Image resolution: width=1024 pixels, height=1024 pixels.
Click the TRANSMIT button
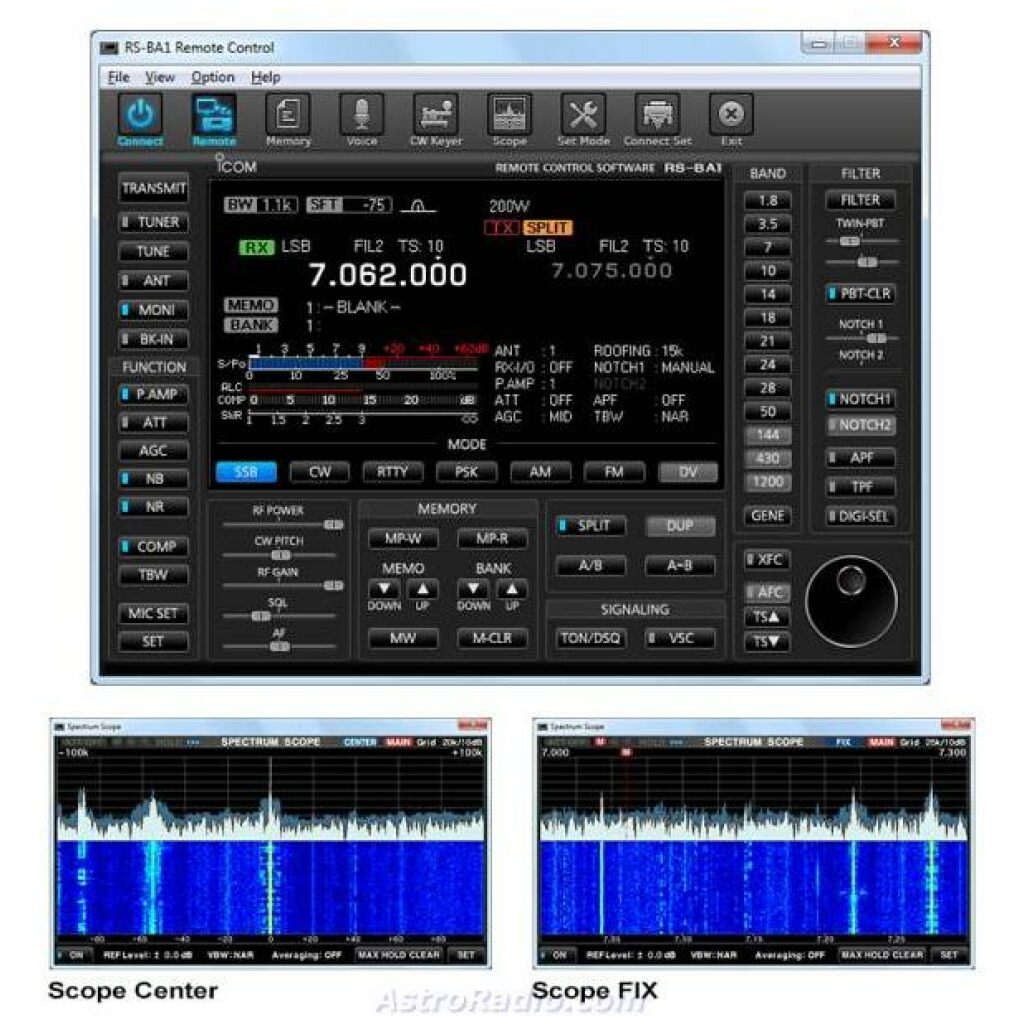[x=153, y=188]
